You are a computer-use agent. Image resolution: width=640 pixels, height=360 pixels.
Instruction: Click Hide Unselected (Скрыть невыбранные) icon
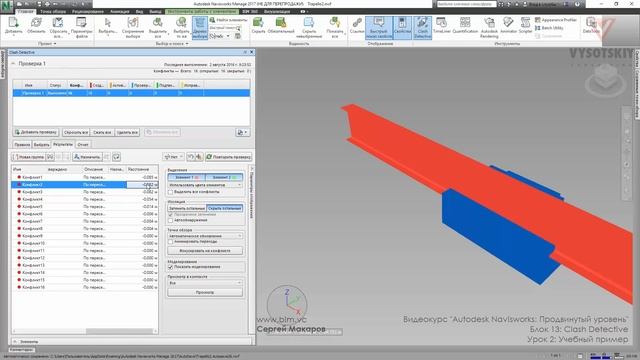tap(309, 23)
